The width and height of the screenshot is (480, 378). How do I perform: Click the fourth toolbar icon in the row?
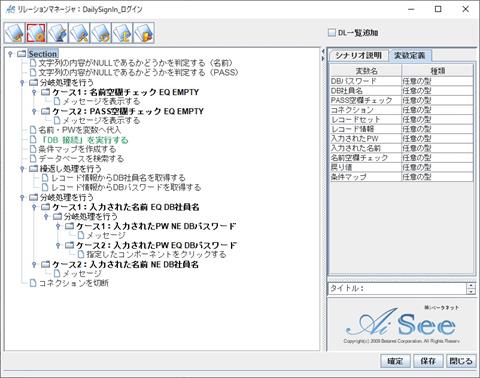[x=79, y=33]
